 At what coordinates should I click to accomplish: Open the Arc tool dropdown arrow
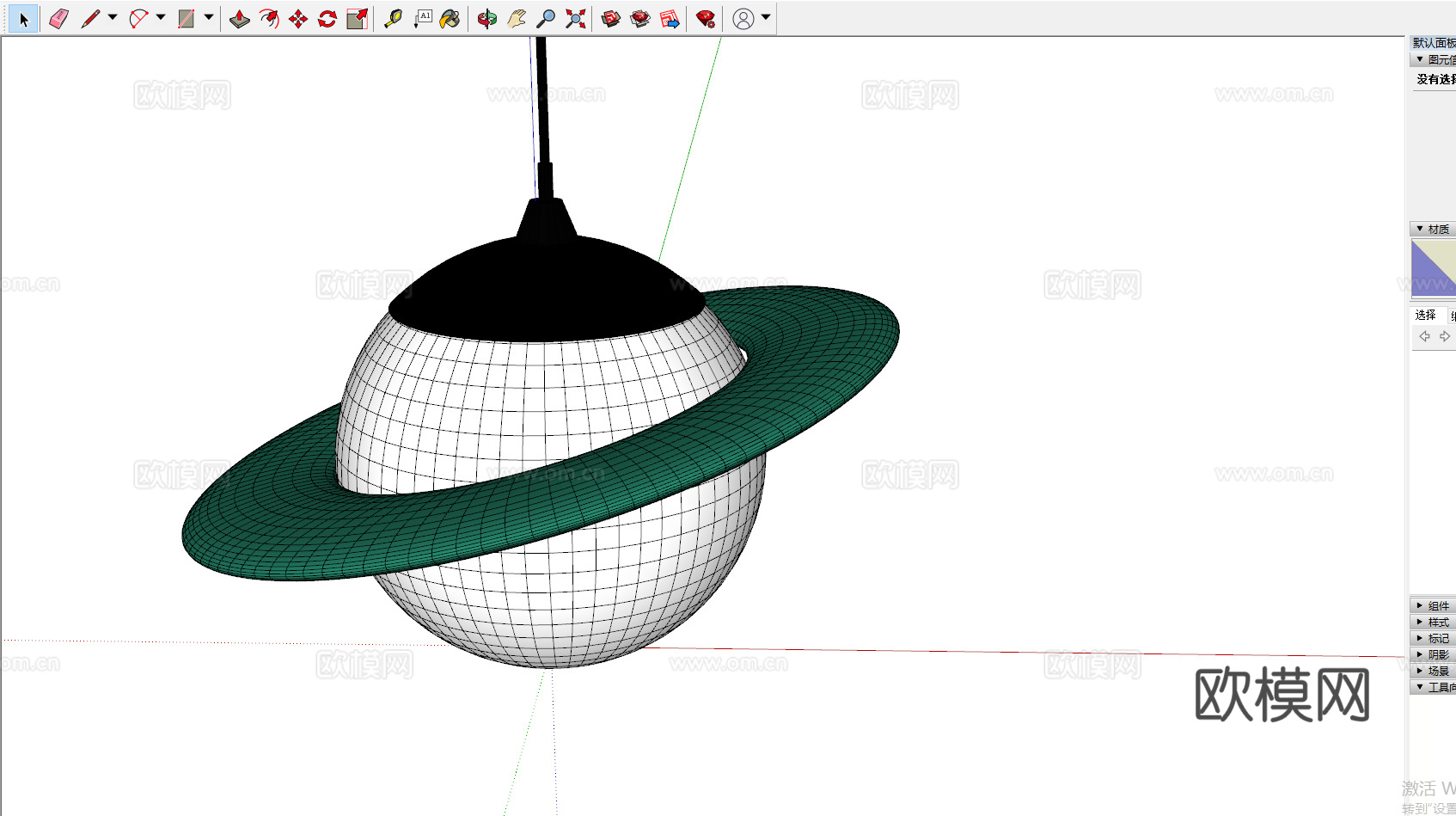point(161,17)
